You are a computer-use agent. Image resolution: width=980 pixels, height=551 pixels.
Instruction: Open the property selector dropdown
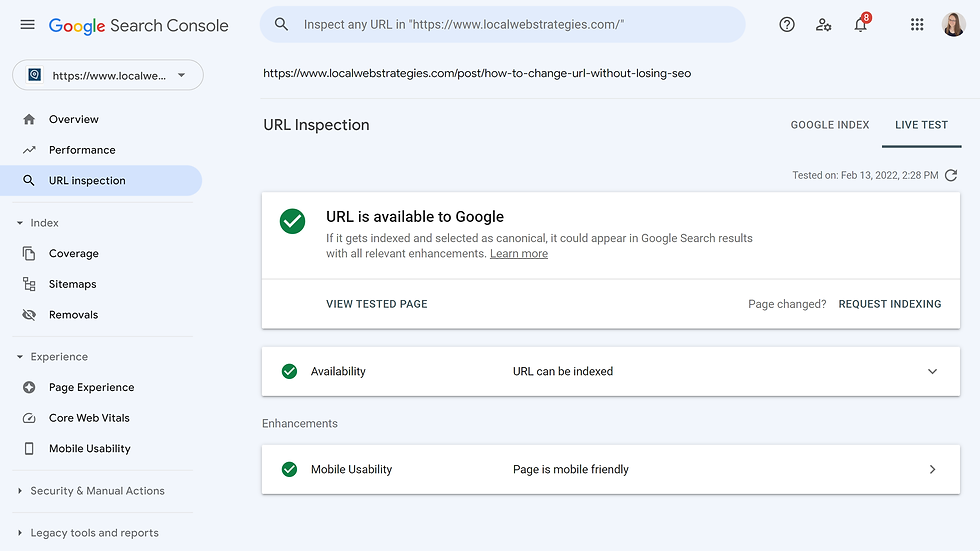(108, 75)
